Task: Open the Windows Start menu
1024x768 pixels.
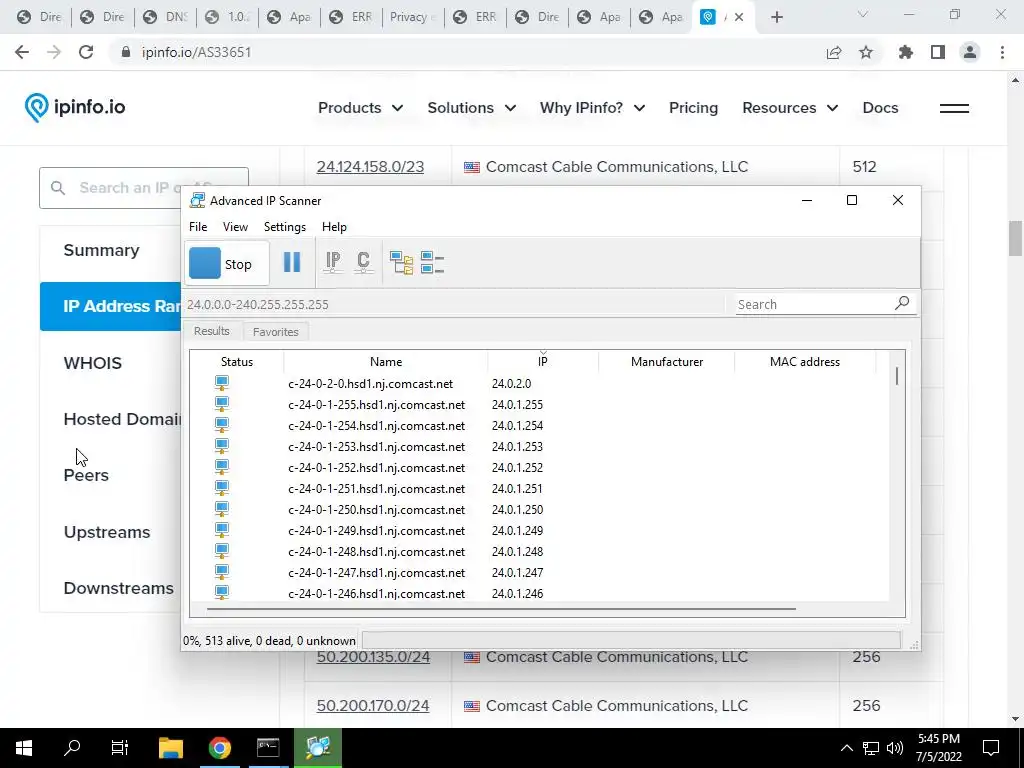Action: (x=24, y=748)
